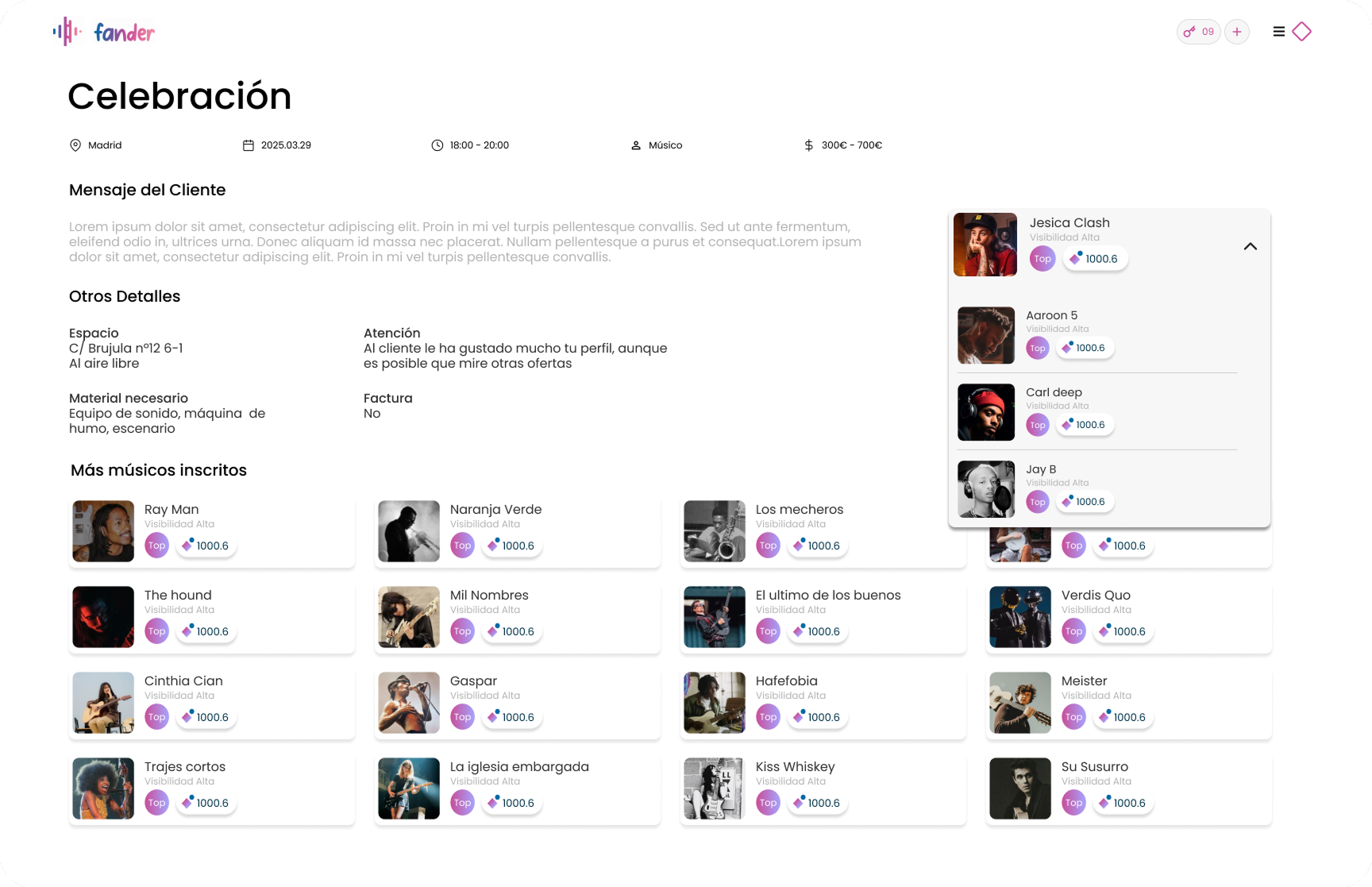Click the key credits counter showing 09
Image resolution: width=1372 pixels, height=887 pixels.
point(1198,32)
